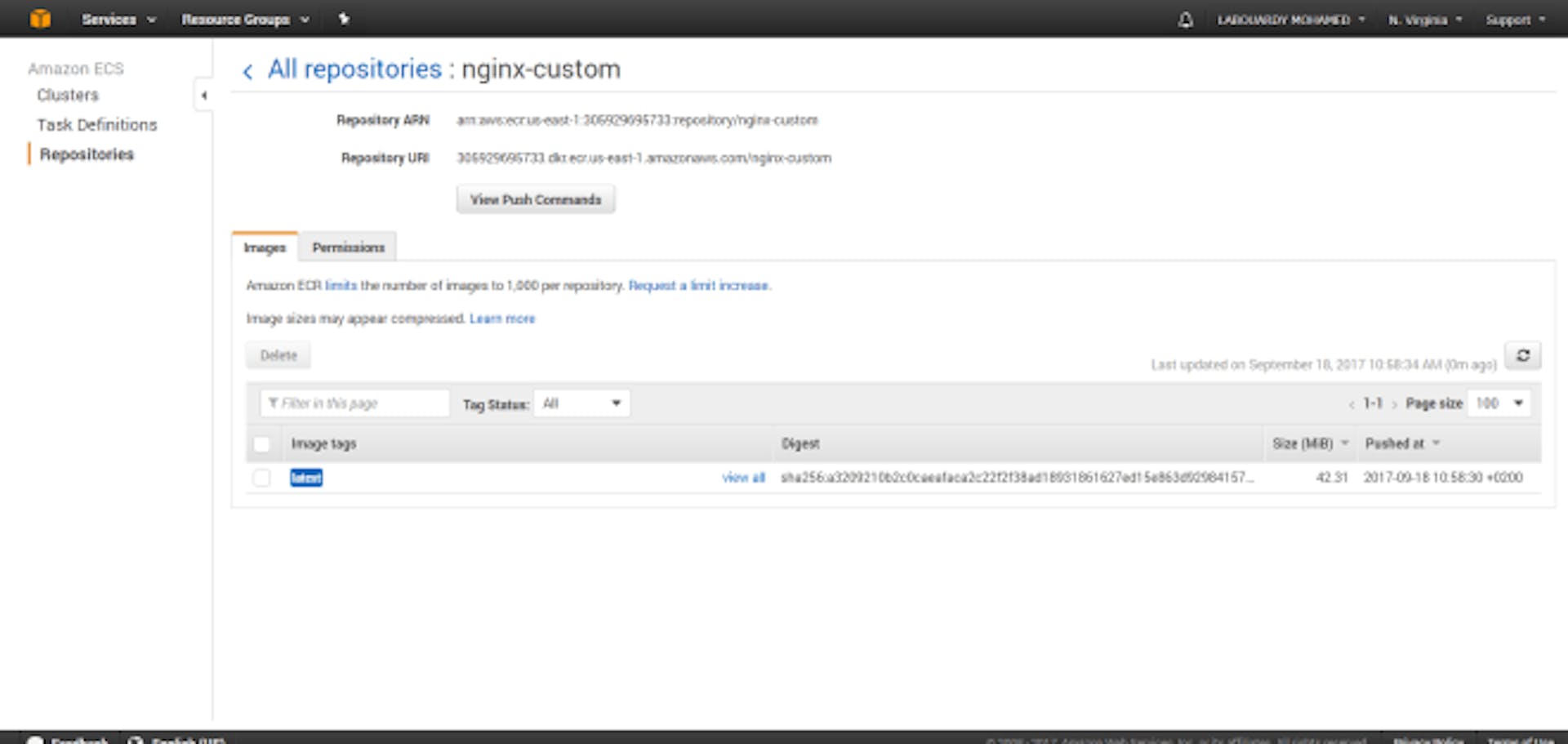Go back using the All repositories chevron

(248, 72)
